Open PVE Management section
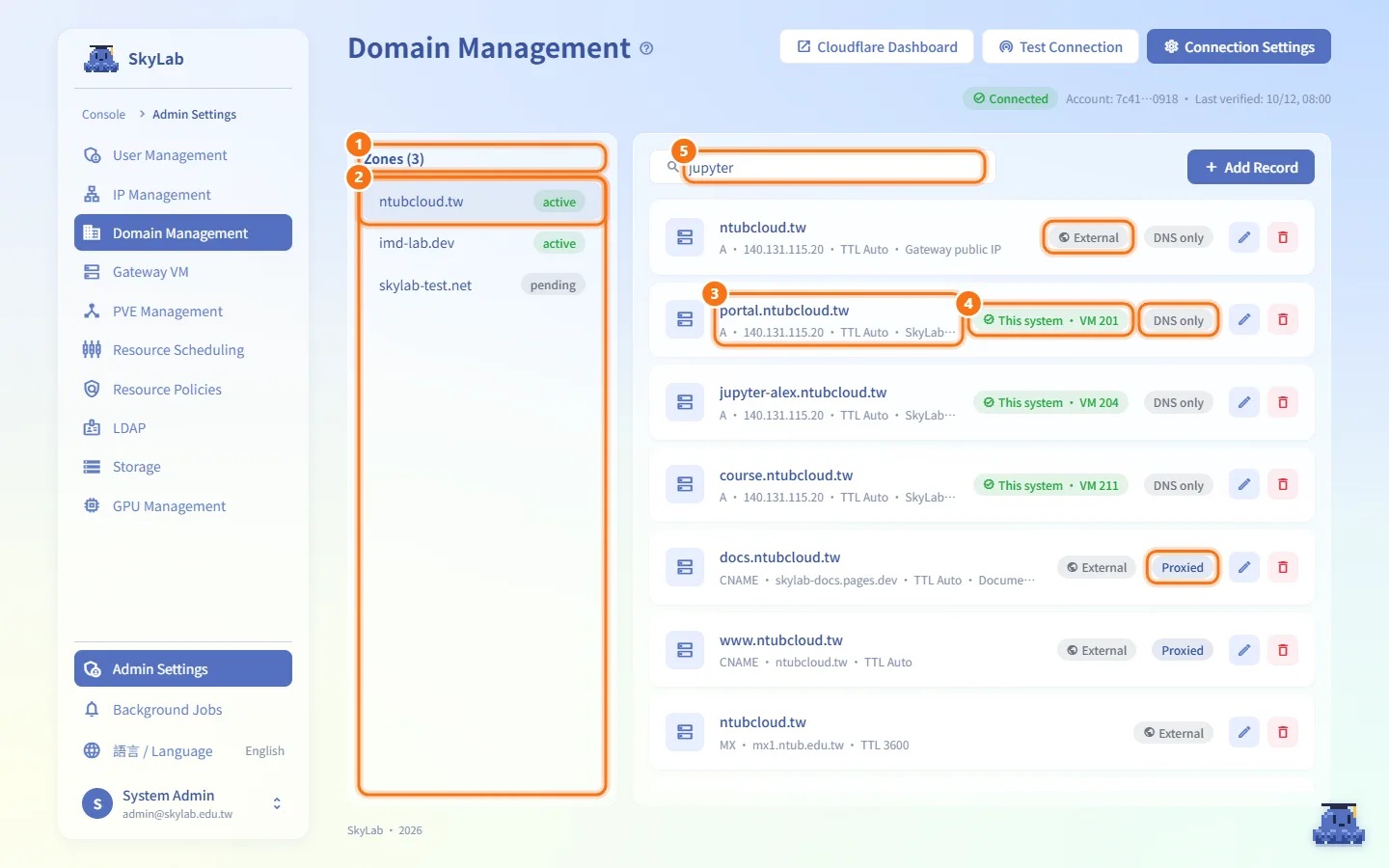 (183, 312)
